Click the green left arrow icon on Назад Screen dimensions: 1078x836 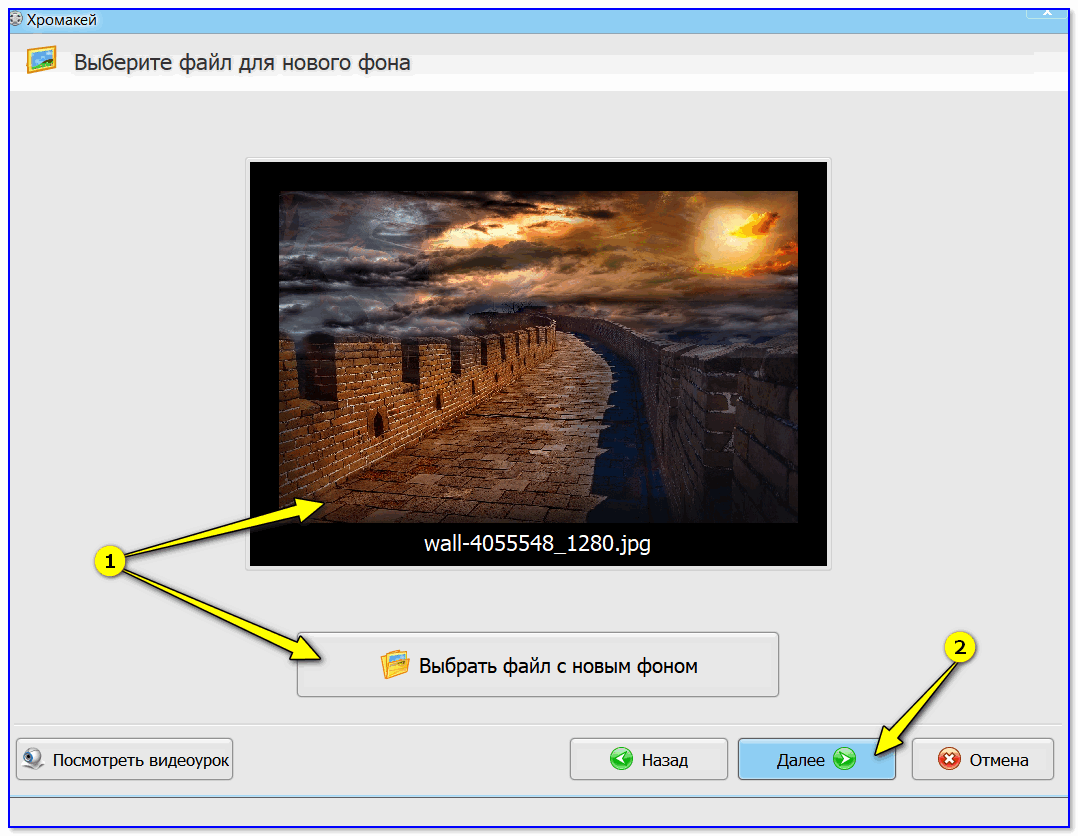[x=621, y=760]
